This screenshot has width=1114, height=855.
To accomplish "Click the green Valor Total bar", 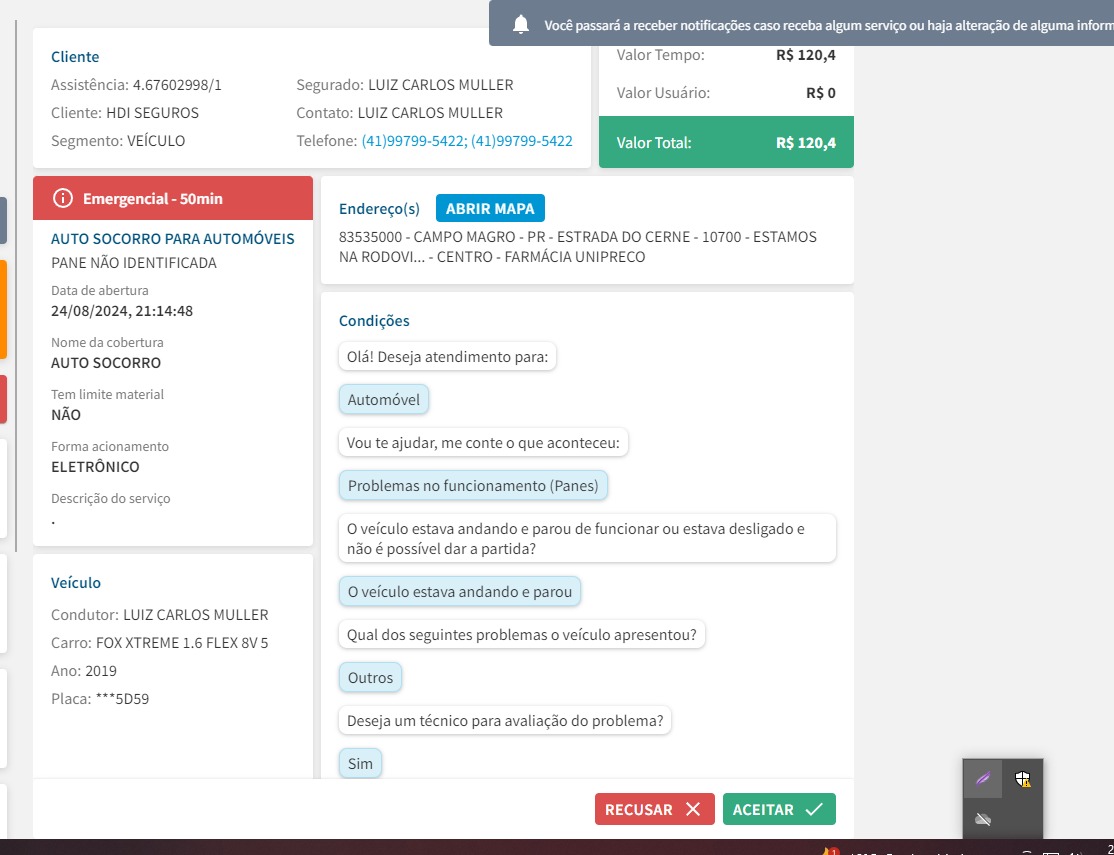I will pos(726,142).
